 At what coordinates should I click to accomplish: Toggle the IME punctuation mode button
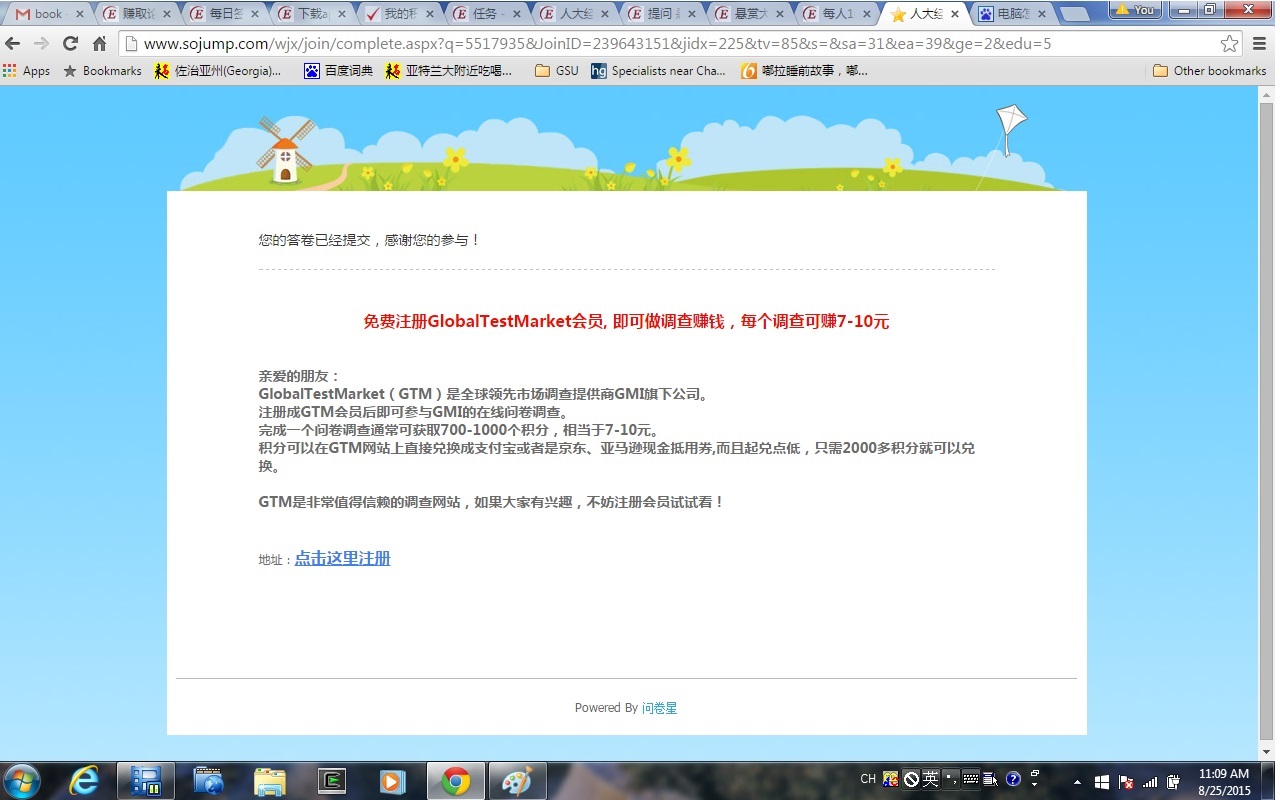pyautogui.click(x=950, y=779)
